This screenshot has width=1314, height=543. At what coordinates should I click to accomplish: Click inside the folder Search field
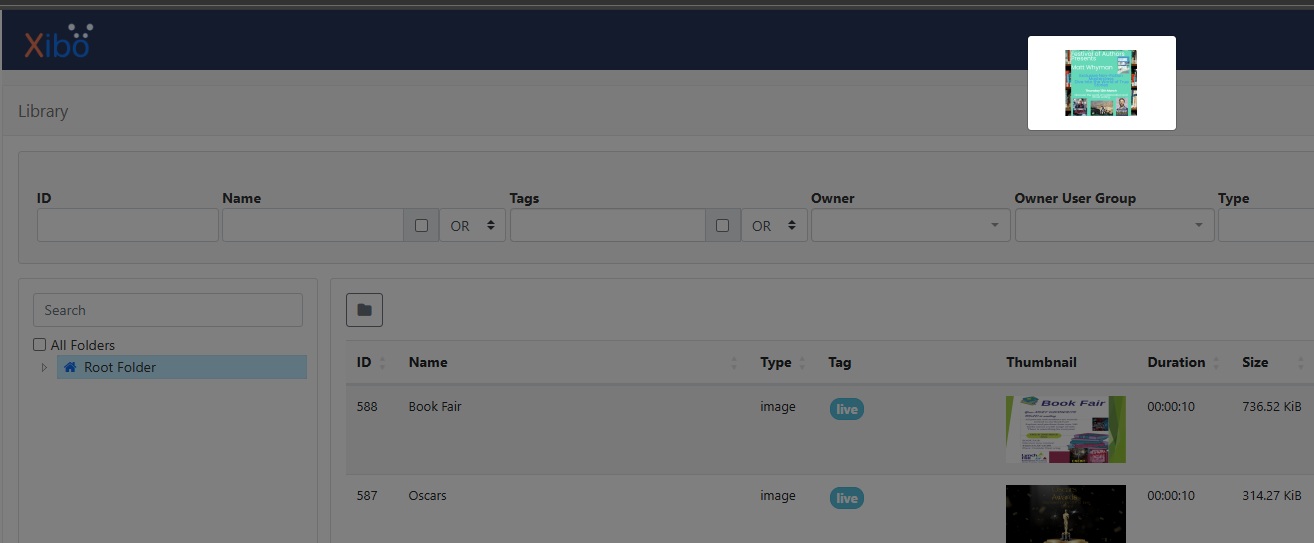coord(168,310)
